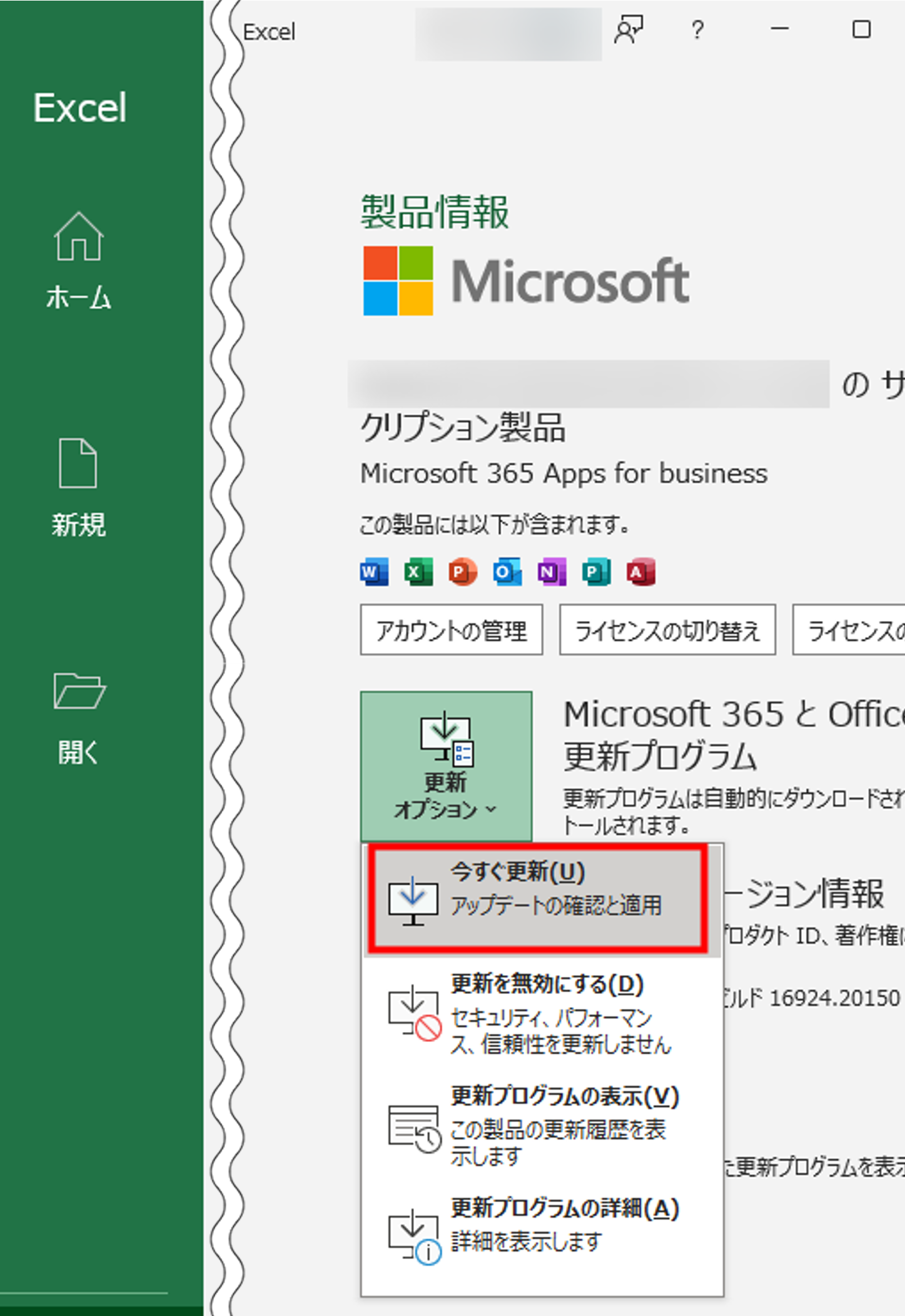Click the history icon beside 更新プログラムの表示
This screenshot has width=905, height=1316.
tap(414, 1128)
